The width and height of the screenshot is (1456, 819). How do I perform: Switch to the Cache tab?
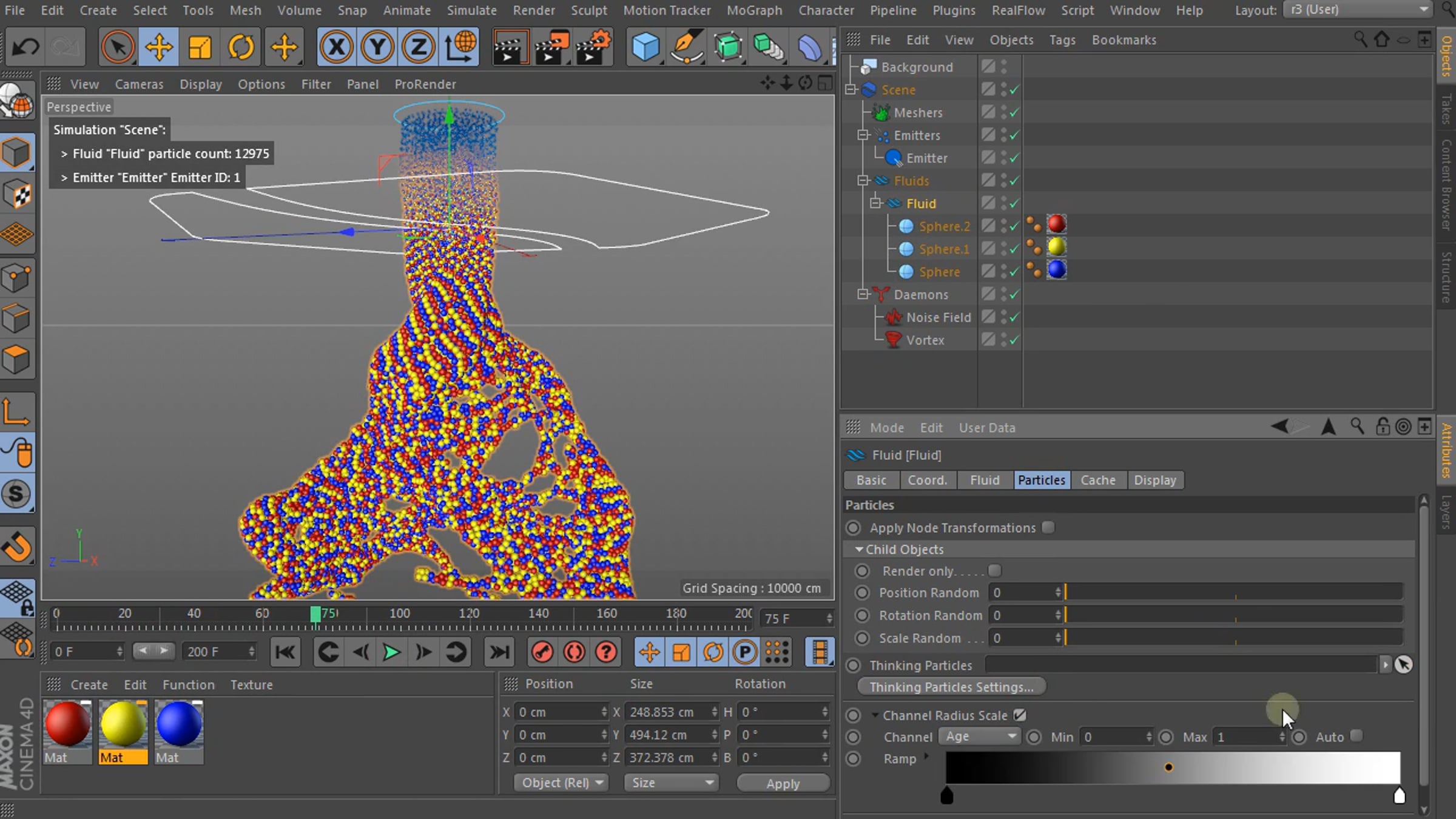[x=1097, y=480]
